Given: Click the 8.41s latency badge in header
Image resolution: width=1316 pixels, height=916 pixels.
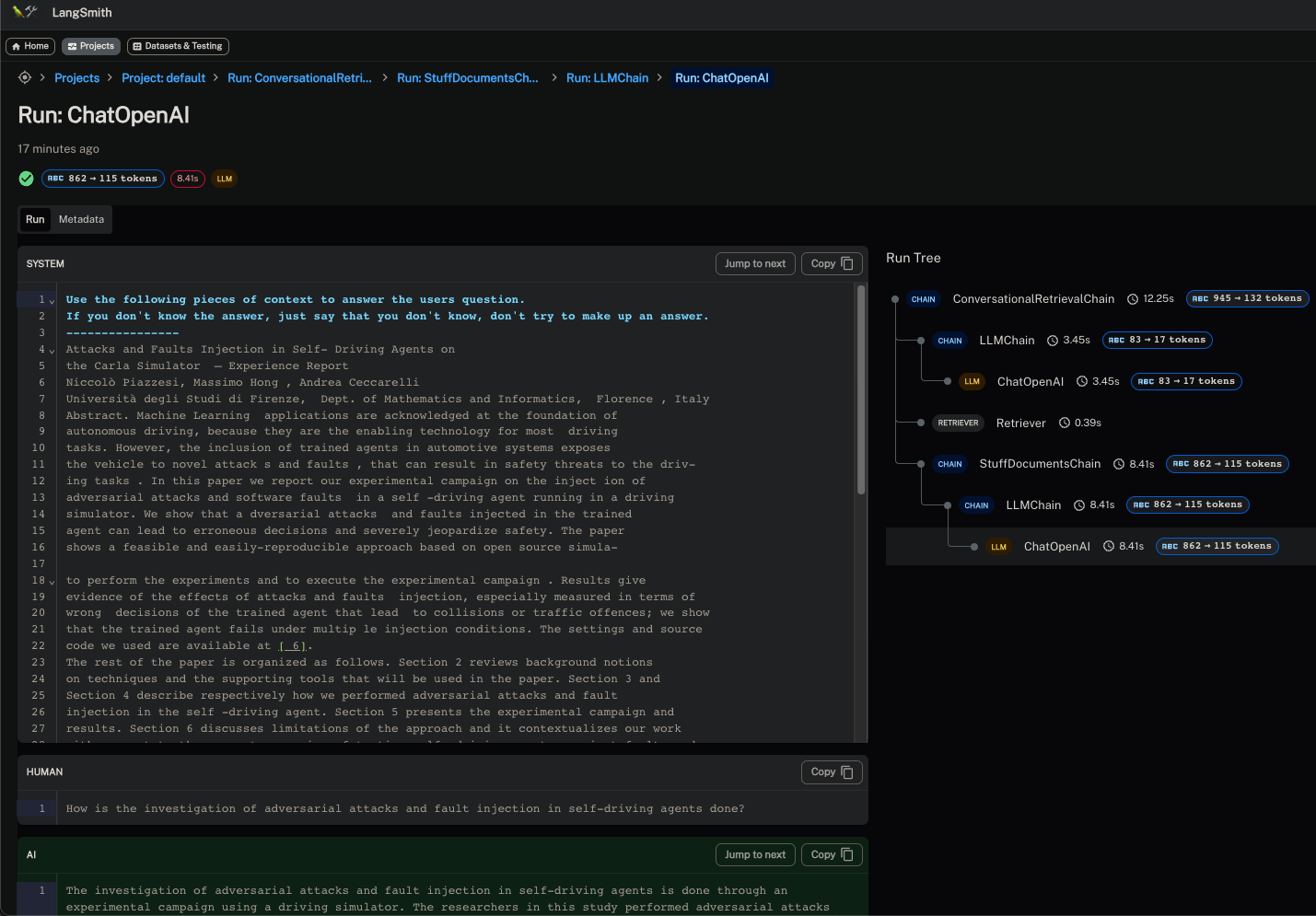Looking at the screenshot, I should tap(188, 179).
